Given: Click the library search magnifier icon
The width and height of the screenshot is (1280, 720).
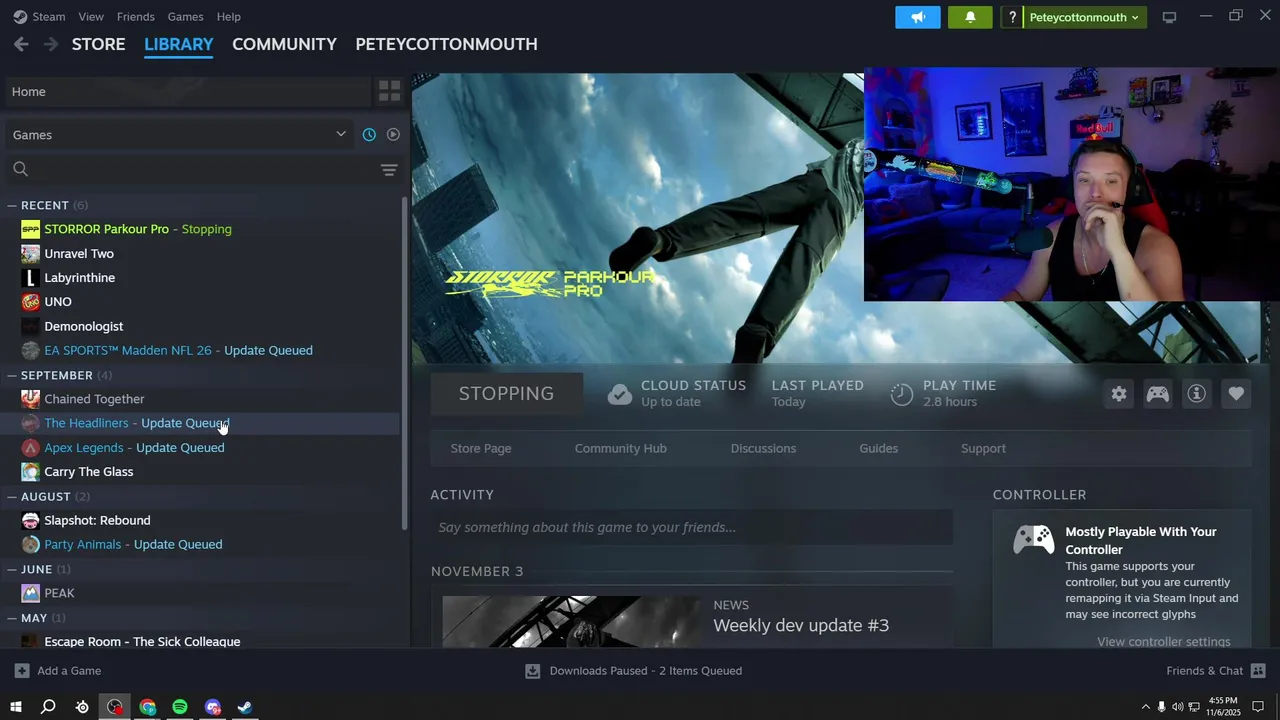Looking at the screenshot, I should click(x=21, y=169).
